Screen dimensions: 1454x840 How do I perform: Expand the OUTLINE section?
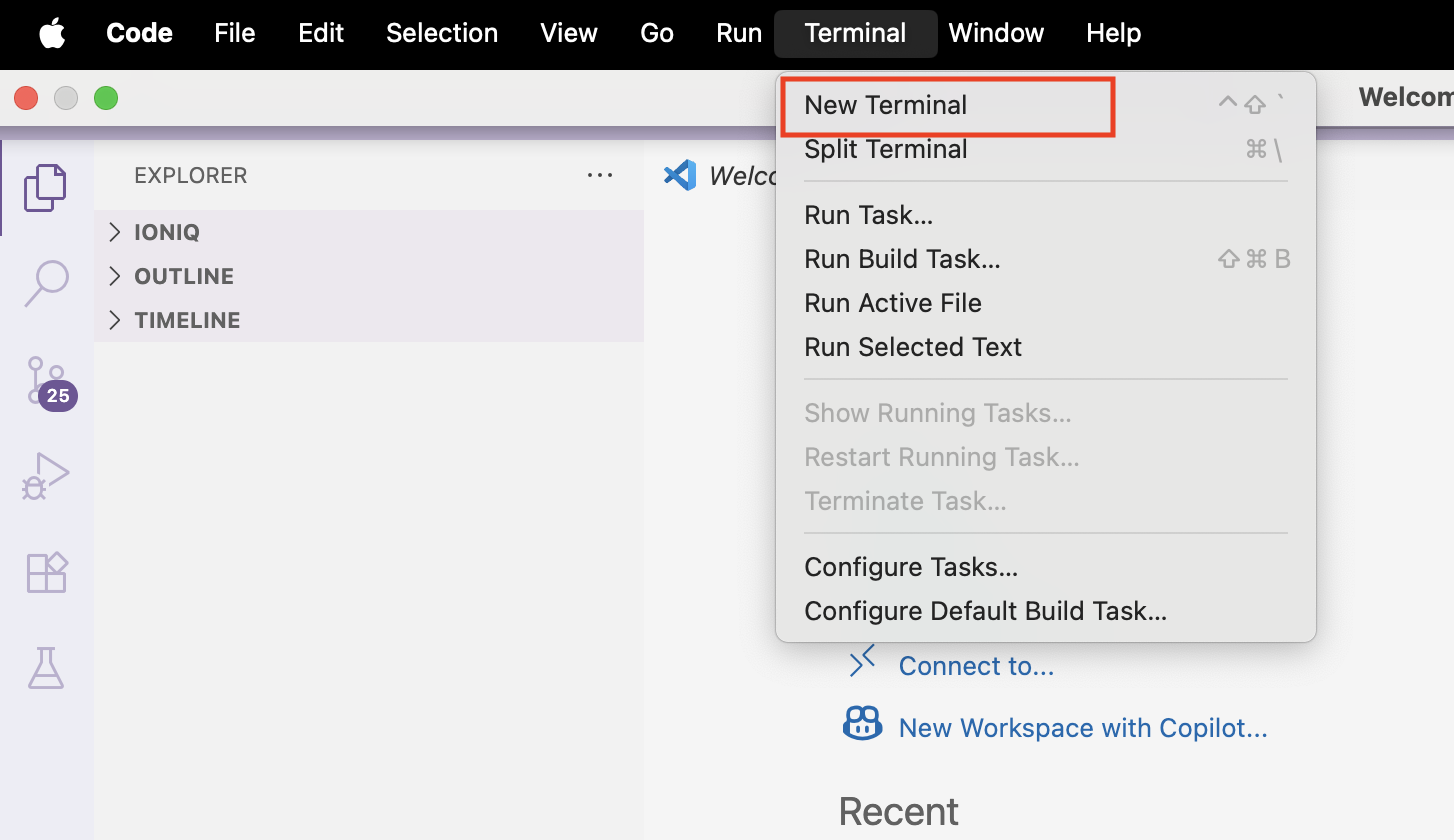[x=369, y=276]
